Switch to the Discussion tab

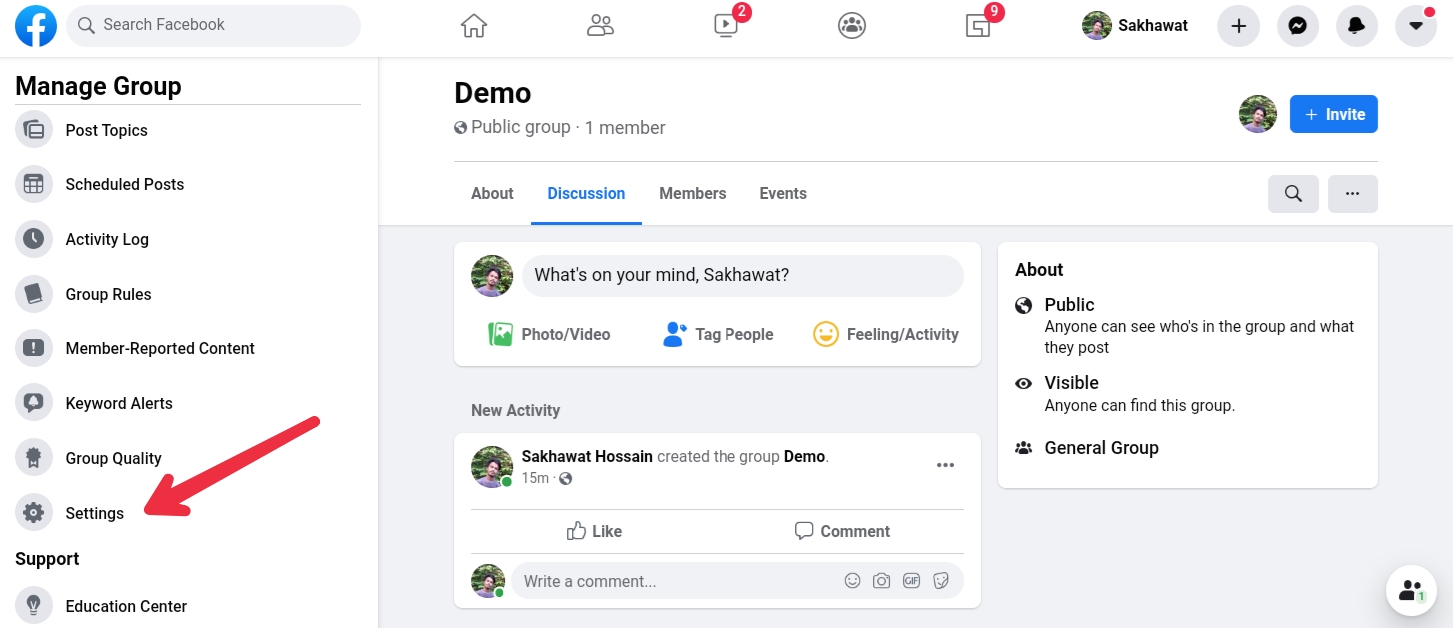(586, 193)
